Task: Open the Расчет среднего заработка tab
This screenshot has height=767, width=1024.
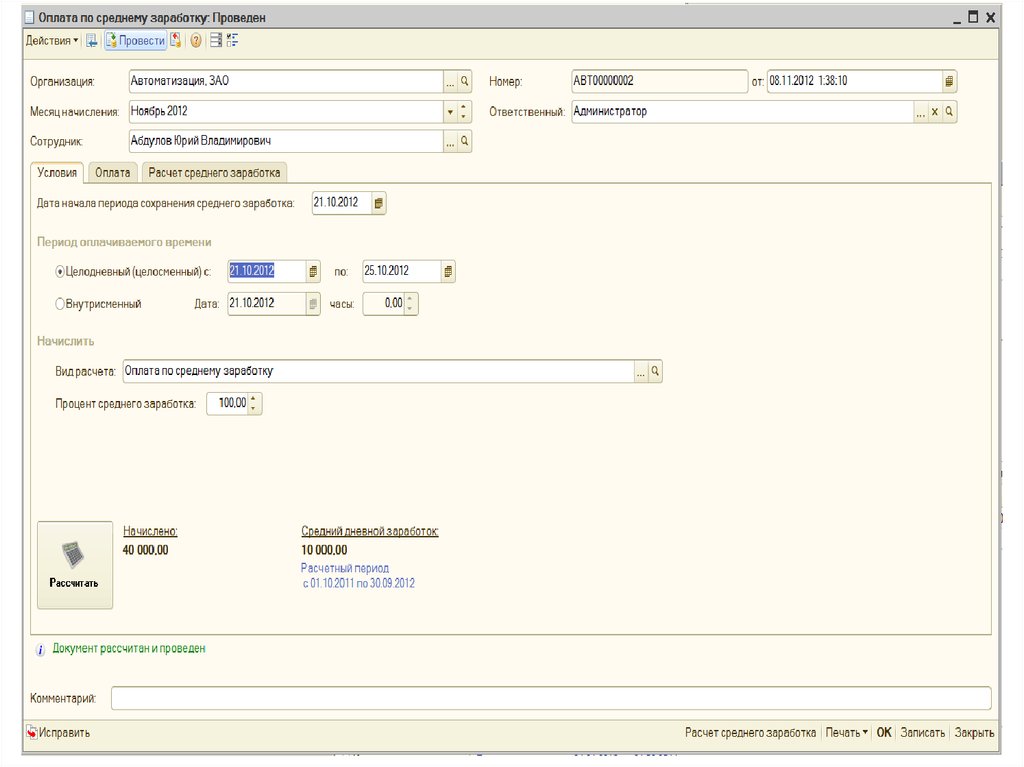Action: click(x=215, y=173)
